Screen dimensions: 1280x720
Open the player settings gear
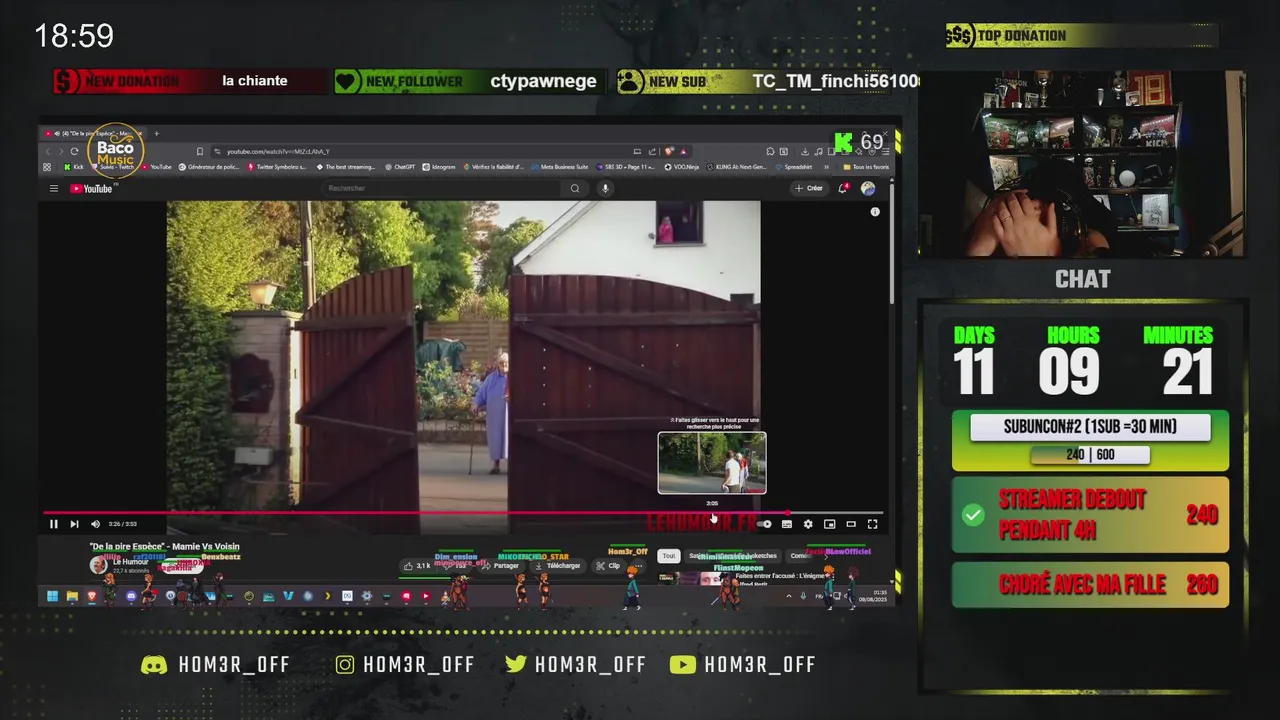(x=808, y=524)
